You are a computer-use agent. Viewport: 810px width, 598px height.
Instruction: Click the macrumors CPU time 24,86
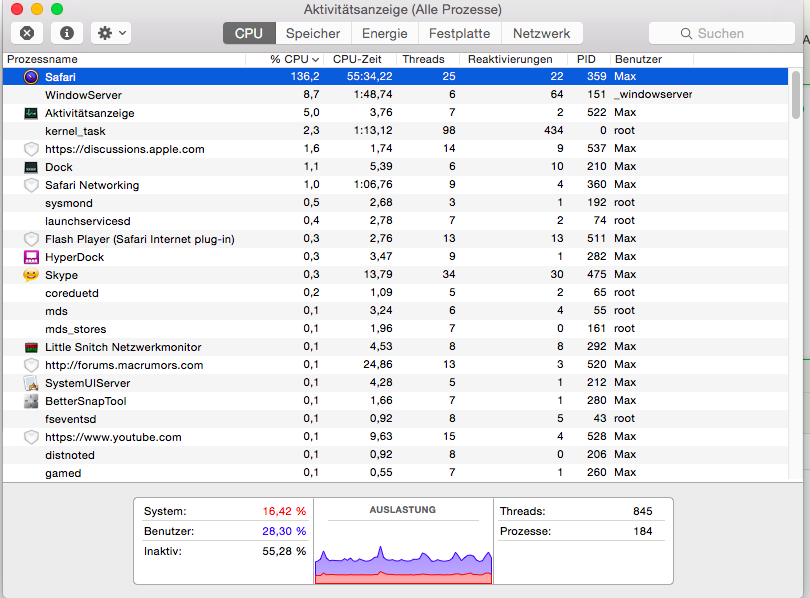tap(378, 365)
